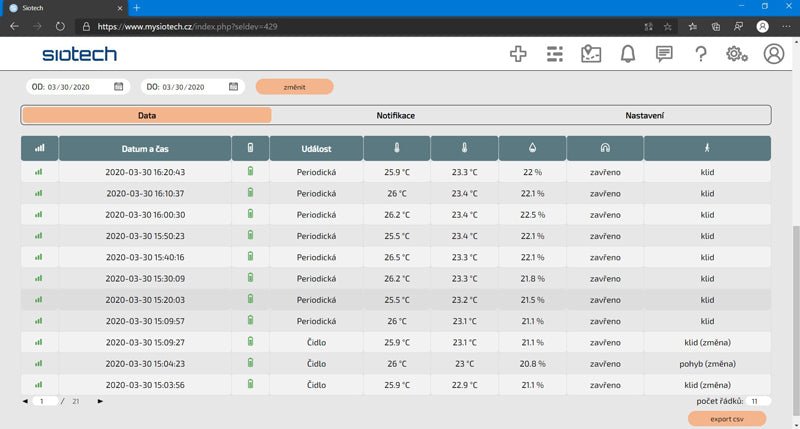Click humidity droplet column header
Image resolution: width=800 pixels, height=429 pixels.
coord(532,148)
